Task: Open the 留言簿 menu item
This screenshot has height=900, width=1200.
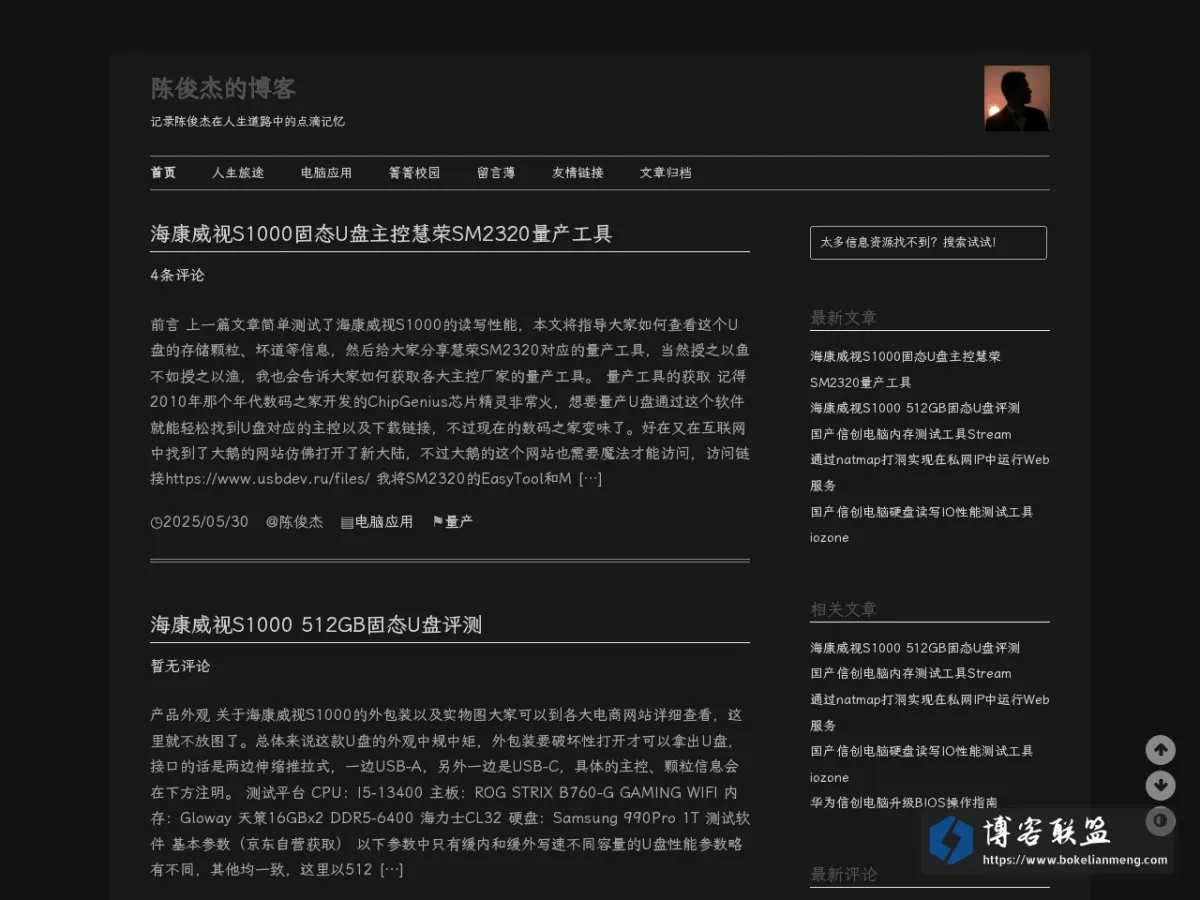Action: coord(496,173)
